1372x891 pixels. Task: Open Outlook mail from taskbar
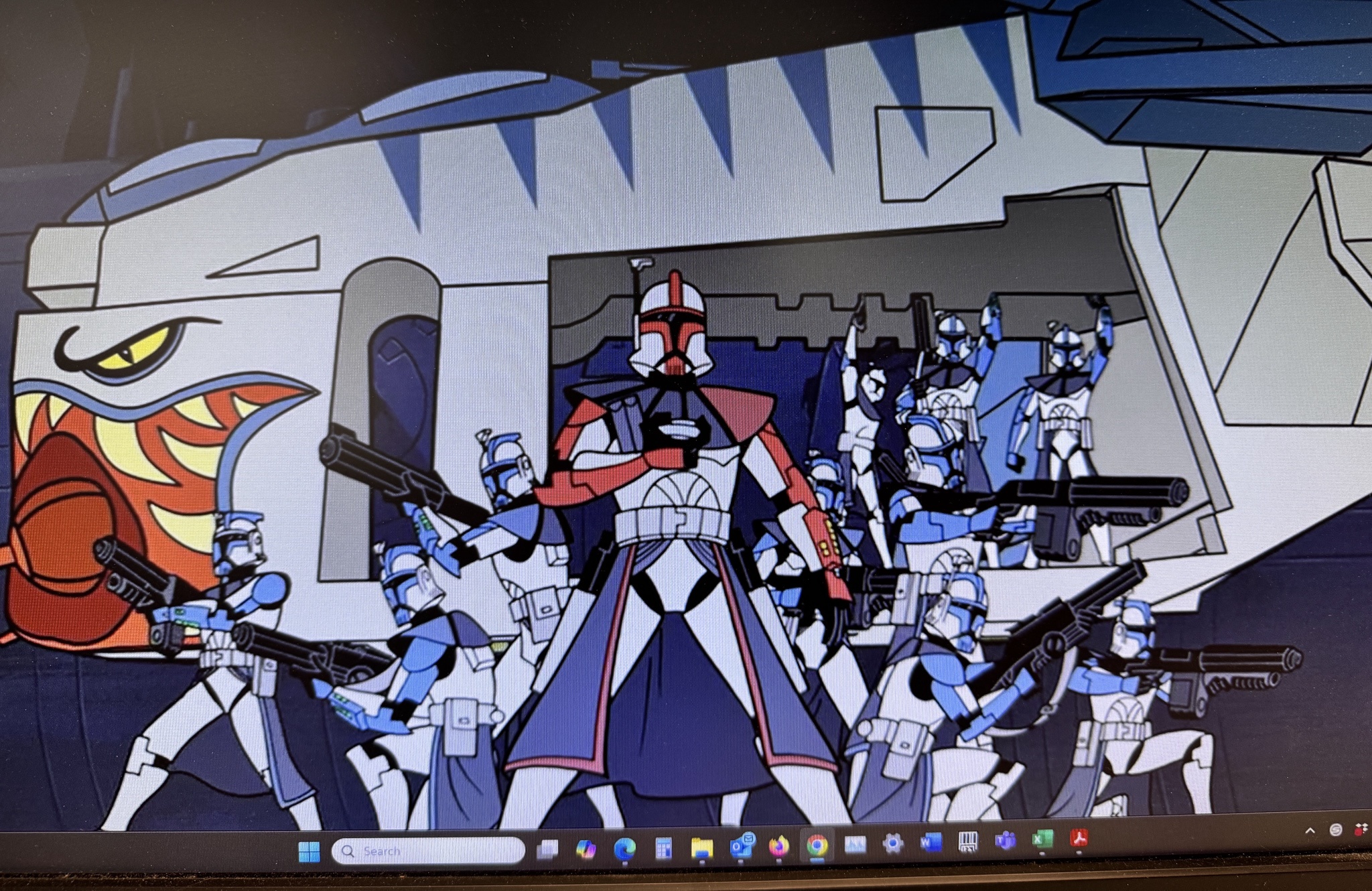coord(741,847)
